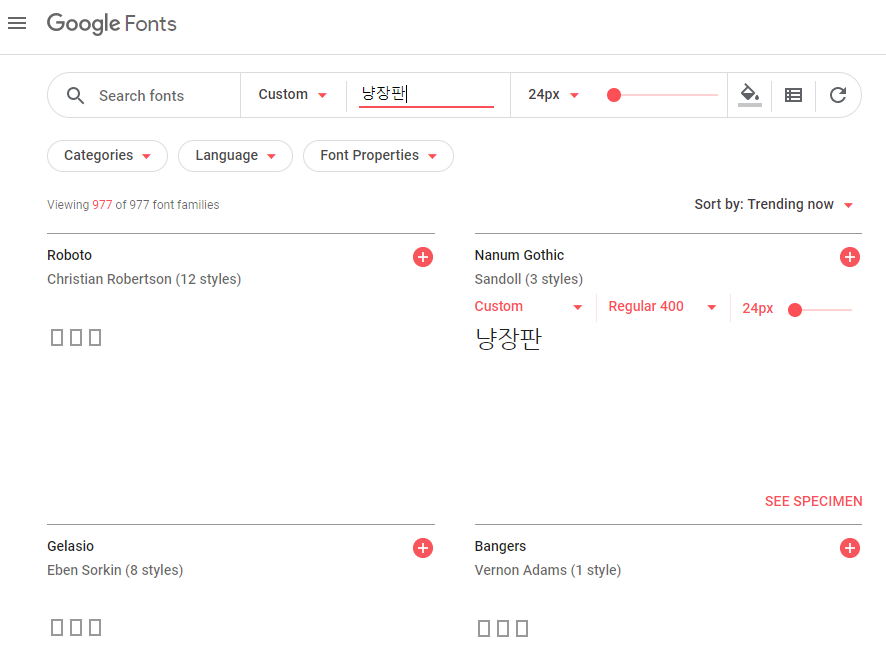Click the custom preview text input
This screenshot has width=886, height=653.
pyautogui.click(x=427, y=94)
